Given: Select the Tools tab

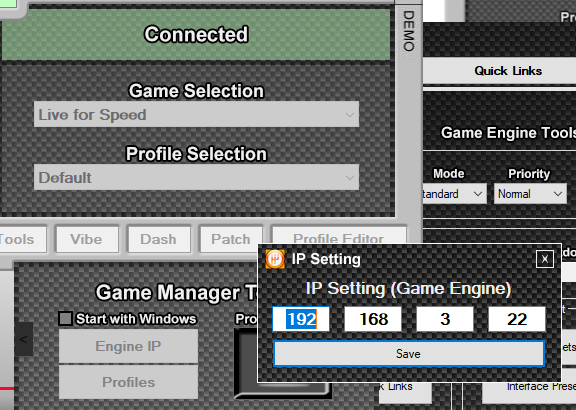Looking at the screenshot, I should pos(21,240).
